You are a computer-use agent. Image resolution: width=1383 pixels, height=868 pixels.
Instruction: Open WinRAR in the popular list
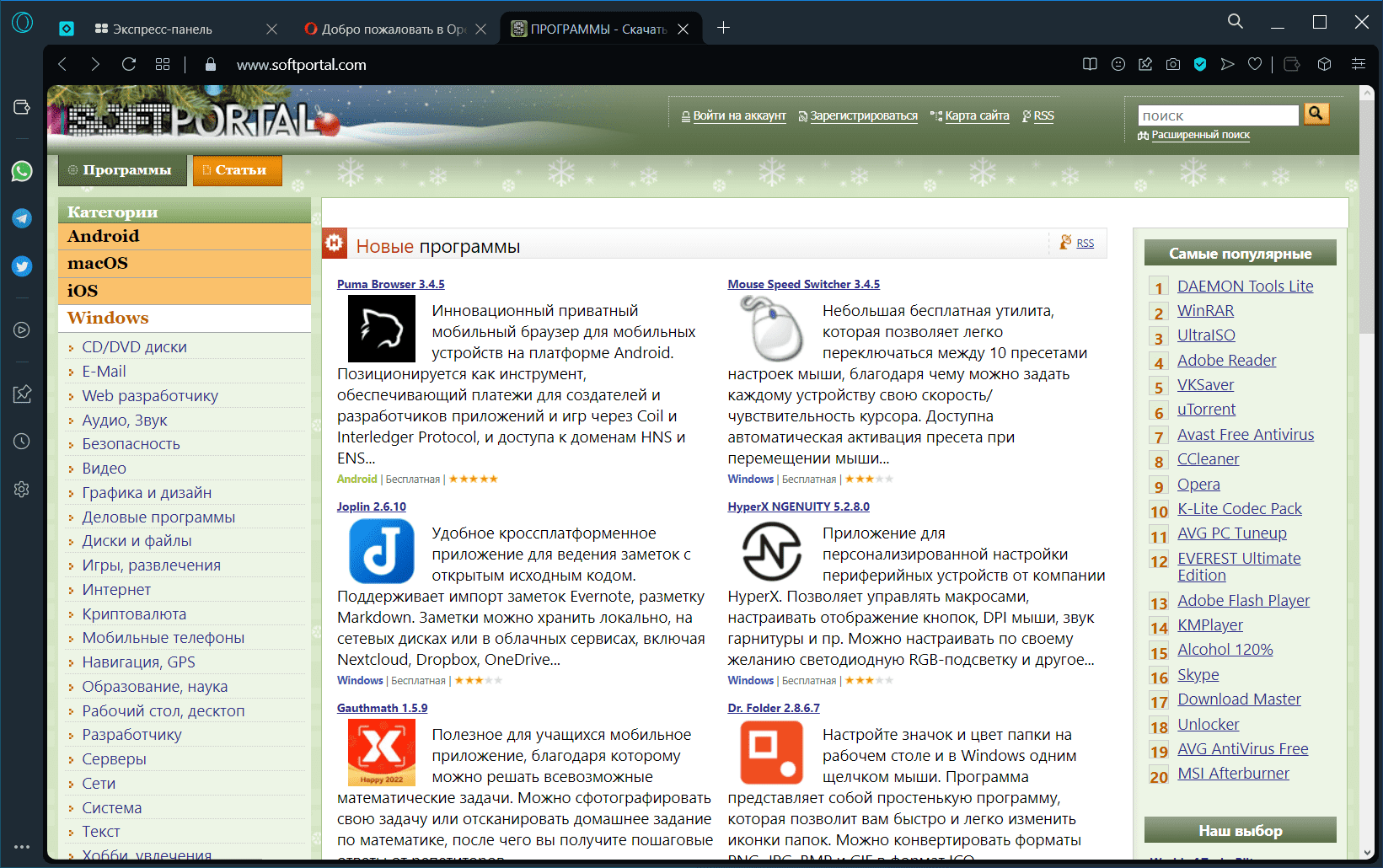[x=1205, y=310]
